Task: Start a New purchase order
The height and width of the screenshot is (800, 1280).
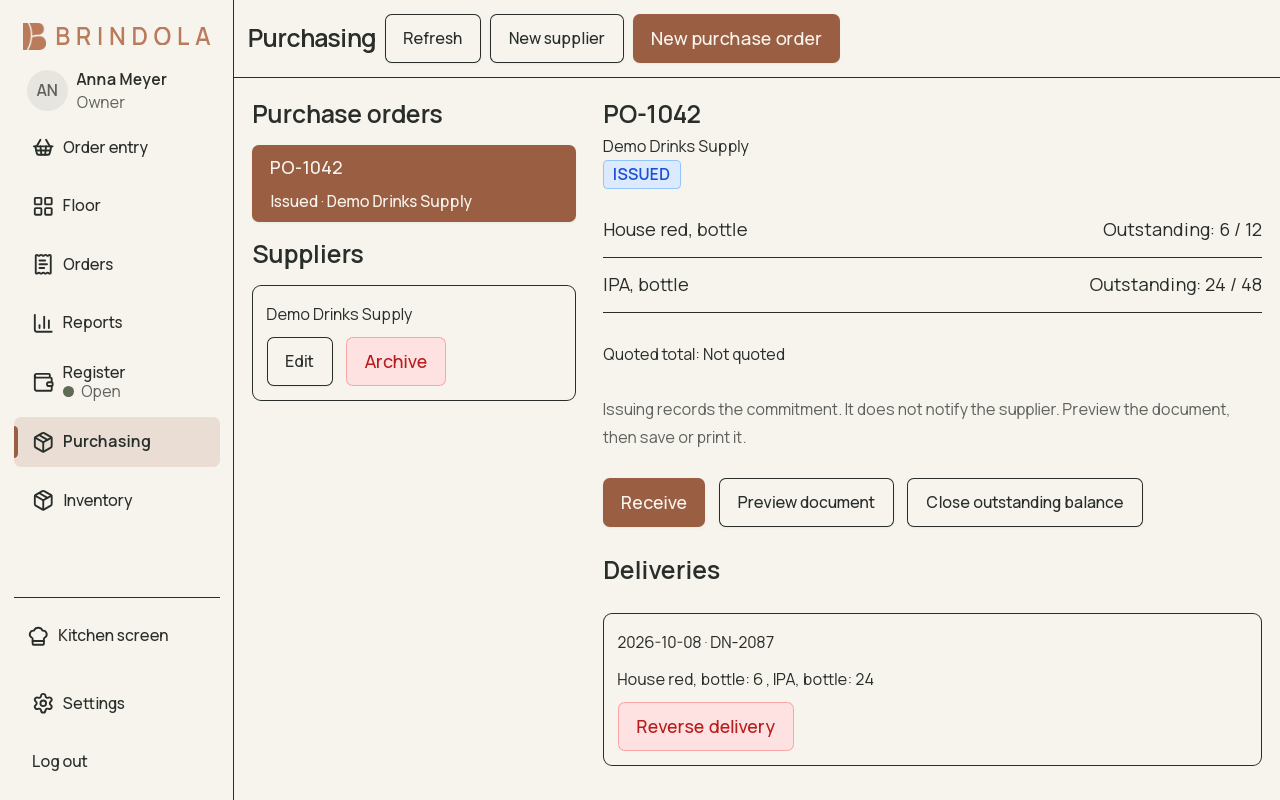Action: 736,39
